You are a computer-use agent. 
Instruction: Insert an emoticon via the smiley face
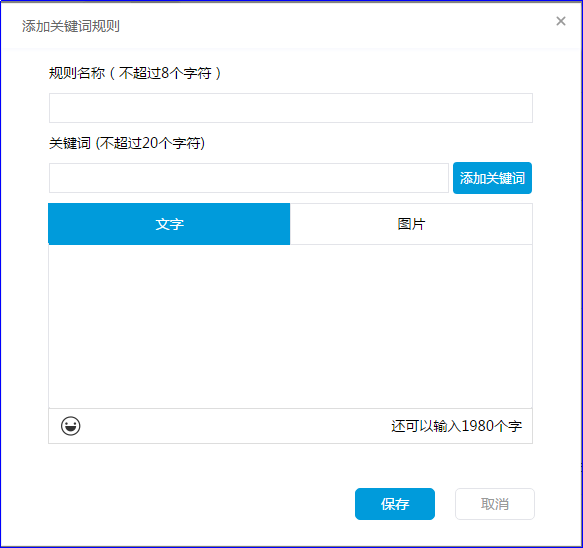coord(70,426)
